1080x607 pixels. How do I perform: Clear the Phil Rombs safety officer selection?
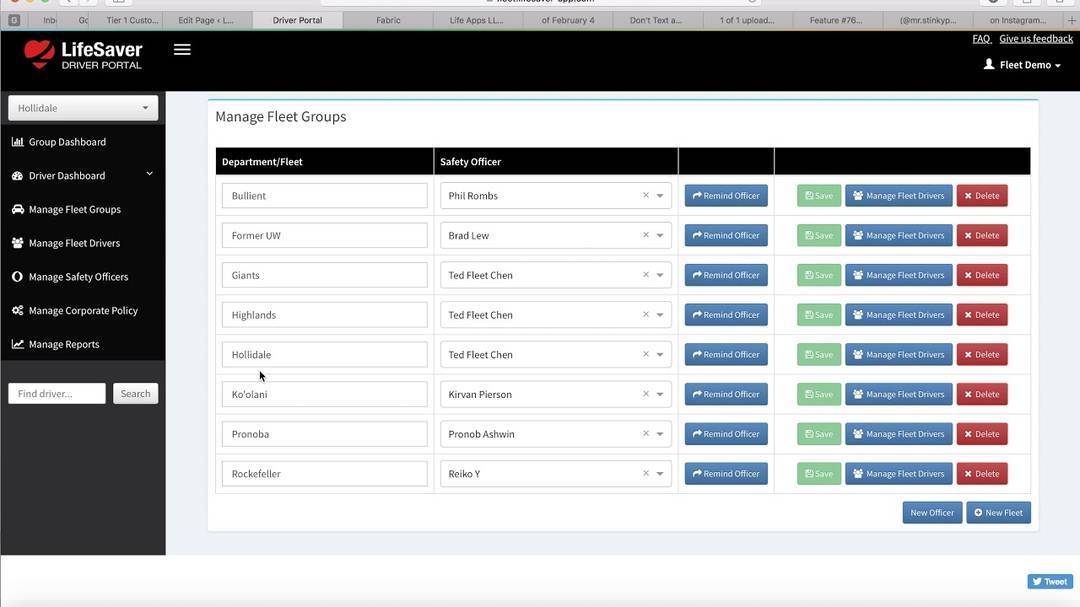645,196
